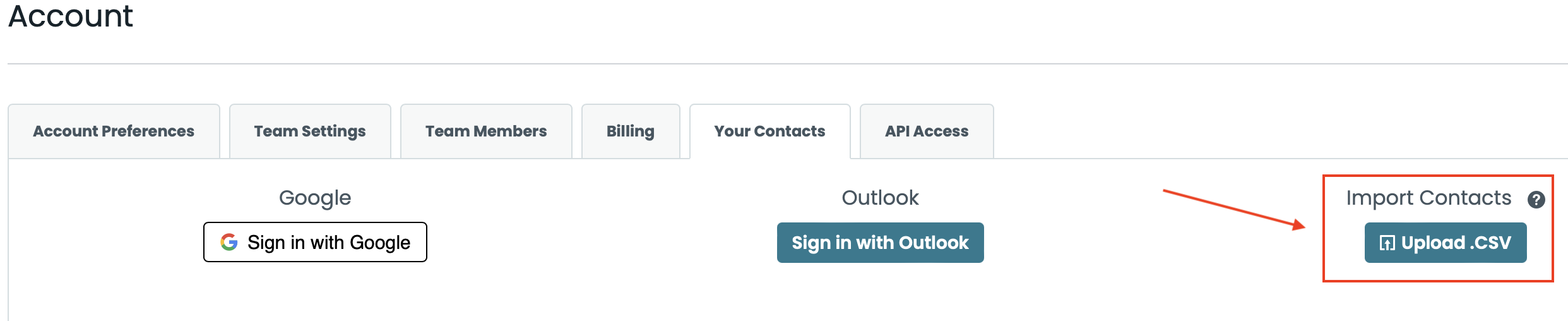Click the Account page heading

(71, 16)
